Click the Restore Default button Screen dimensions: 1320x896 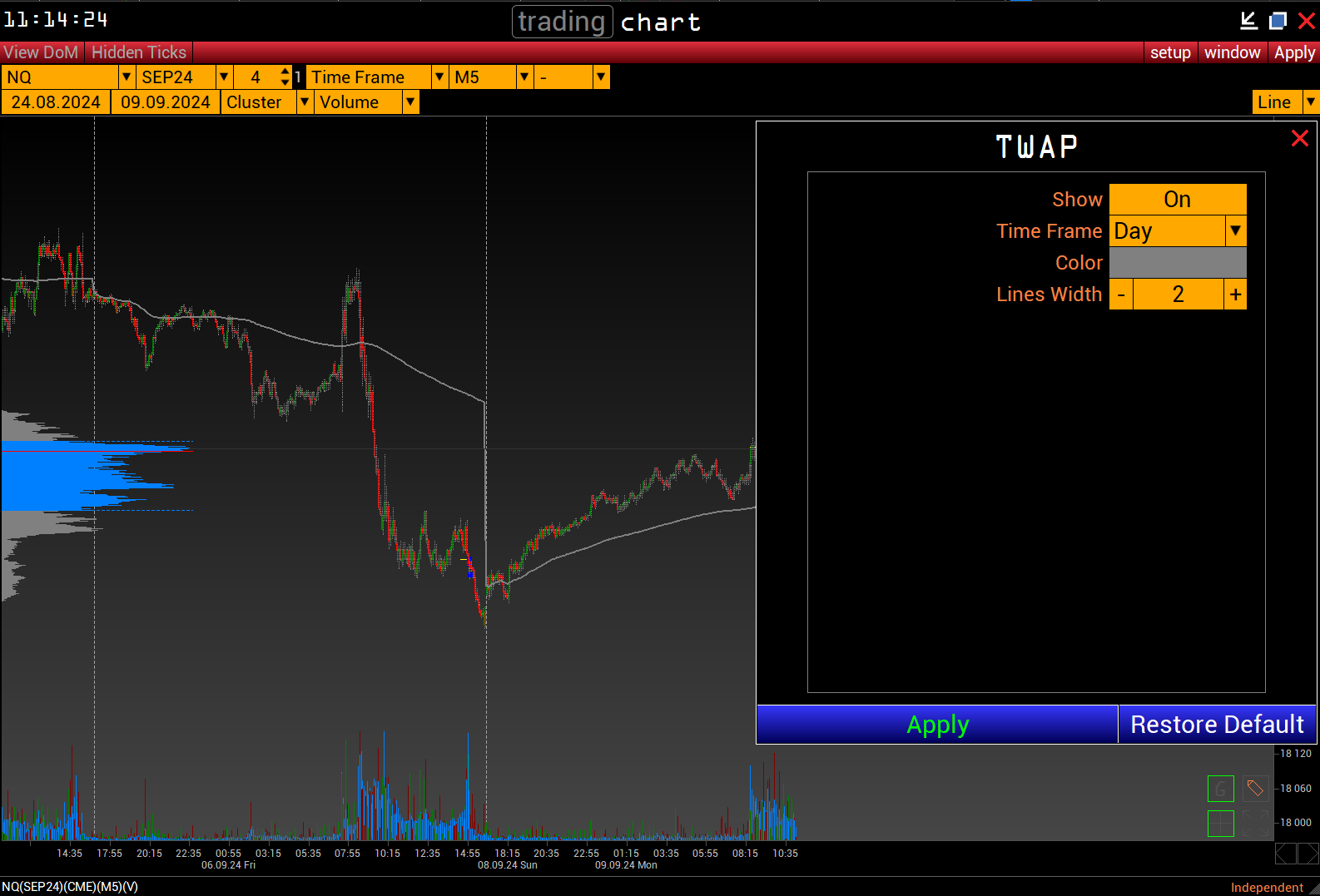pyautogui.click(x=1217, y=725)
